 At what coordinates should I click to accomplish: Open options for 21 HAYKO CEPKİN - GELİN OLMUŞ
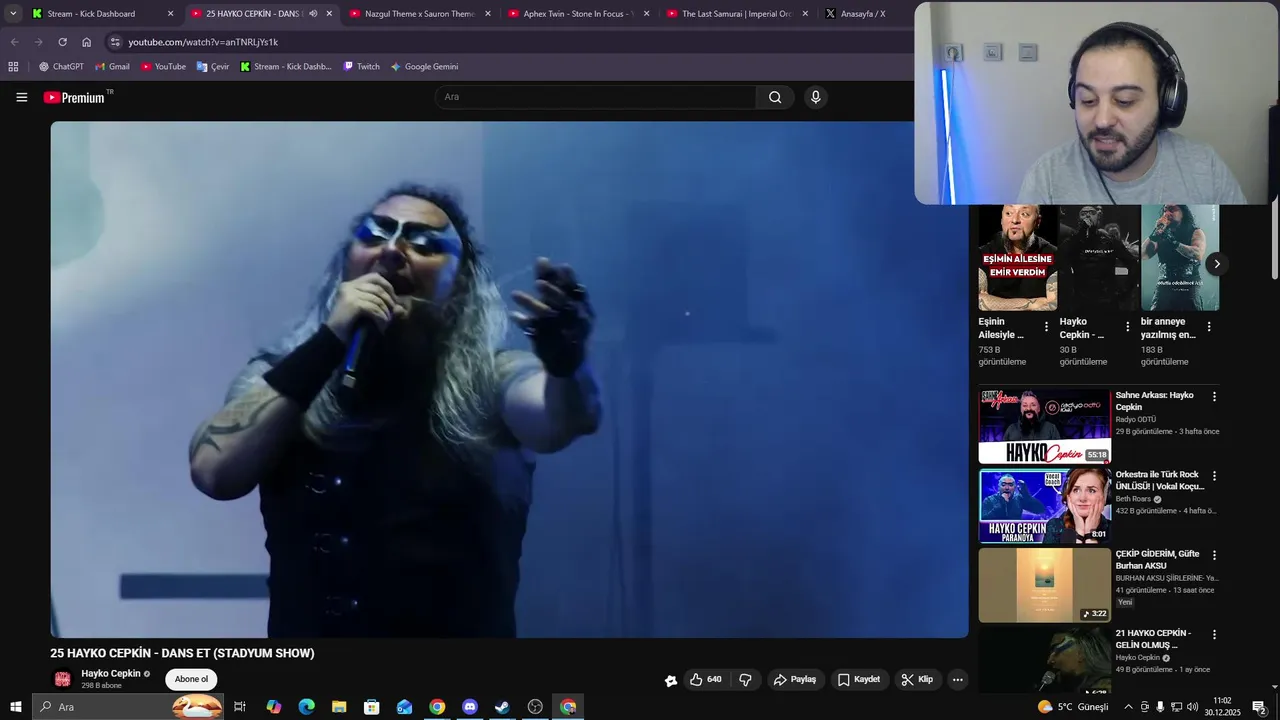pos(1214,635)
